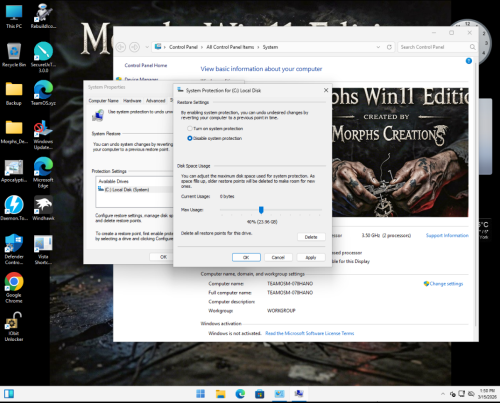Viewport: 500px width, 403px height.
Task: Open Microsoft Store from the taskbar
Action: (x=259, y=394)
